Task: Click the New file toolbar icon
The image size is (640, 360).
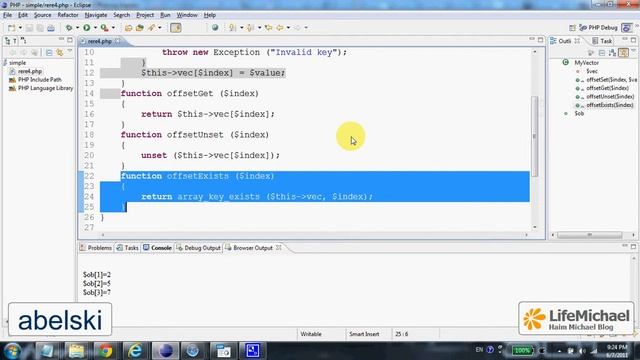Action: [x=11, y=28]
